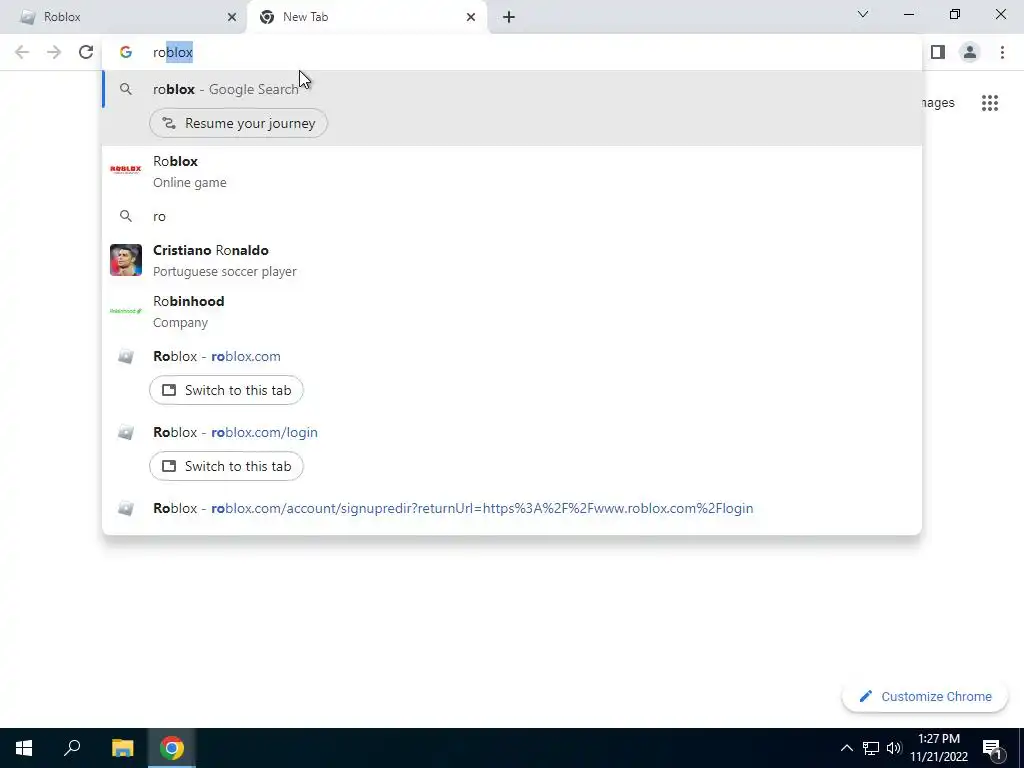This screenshot has width=1024, height=768.
Task: Open the tab search dropdown arrow
Action: (x=863, y=14)
